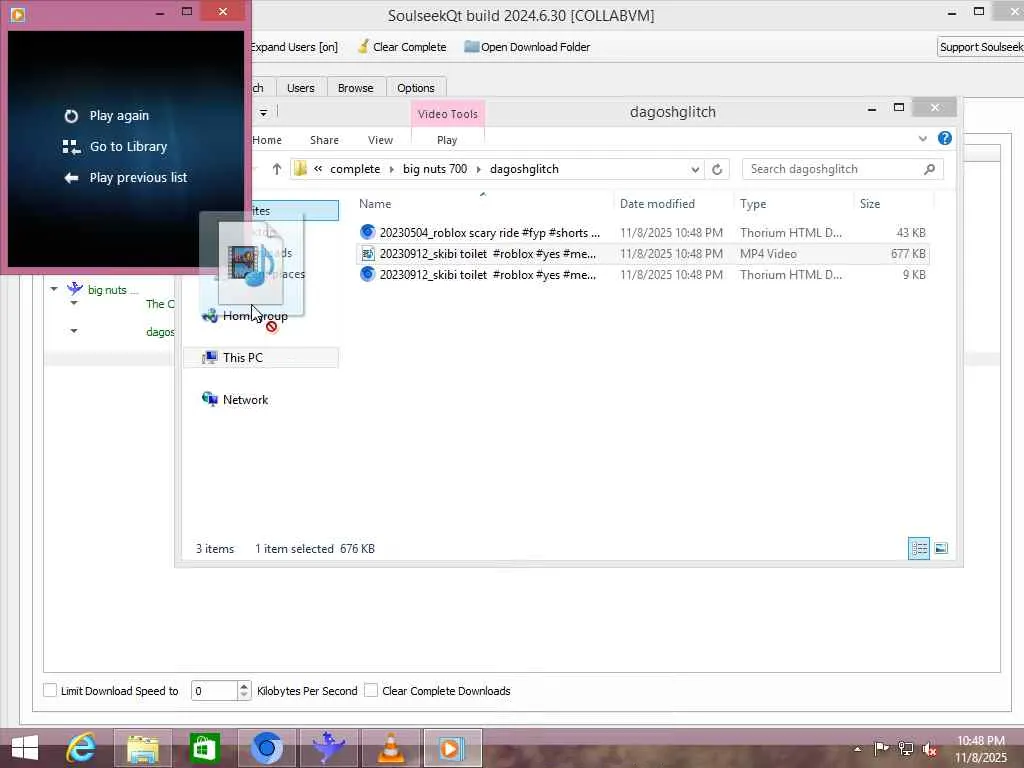Click Play again in media player
Viewport: 1024px width, 768px height.
point(106,116)
